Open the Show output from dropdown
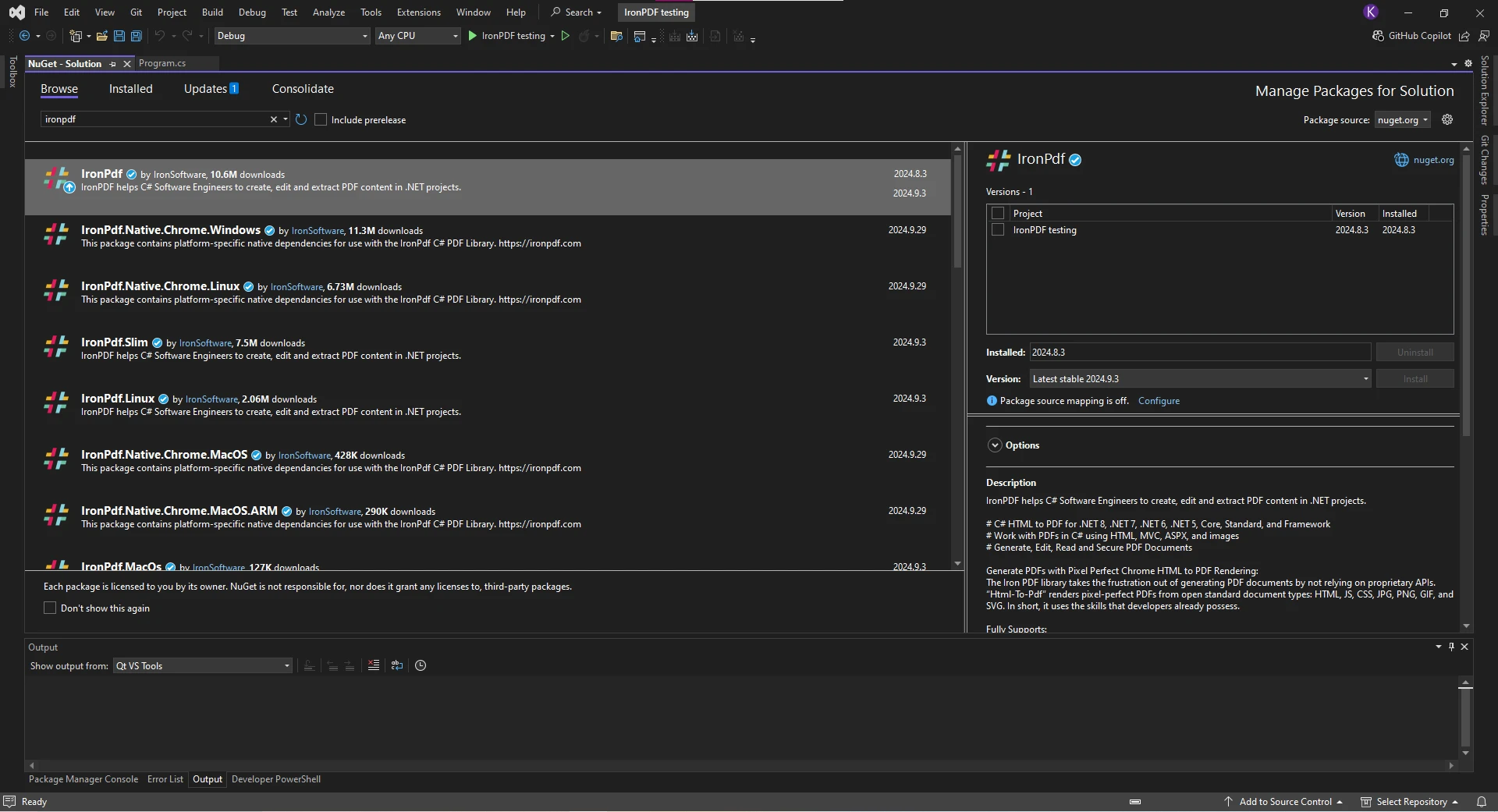1498x812 pixels. pyautogui.click(x=203, y=665)
